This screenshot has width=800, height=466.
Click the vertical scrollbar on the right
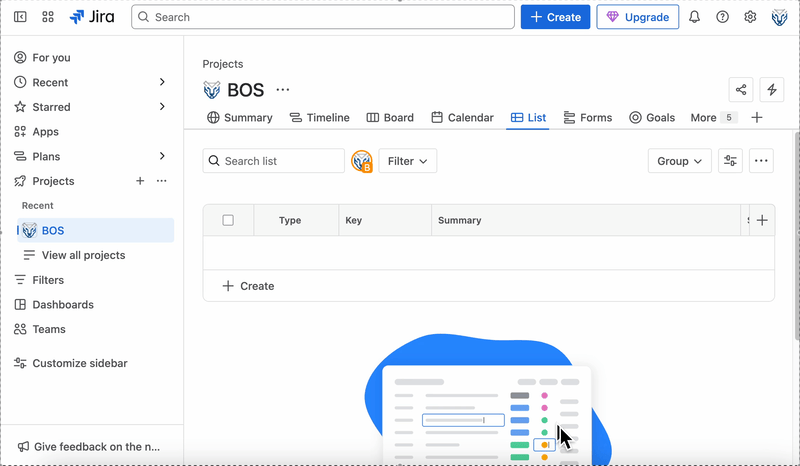click(797, 235)
